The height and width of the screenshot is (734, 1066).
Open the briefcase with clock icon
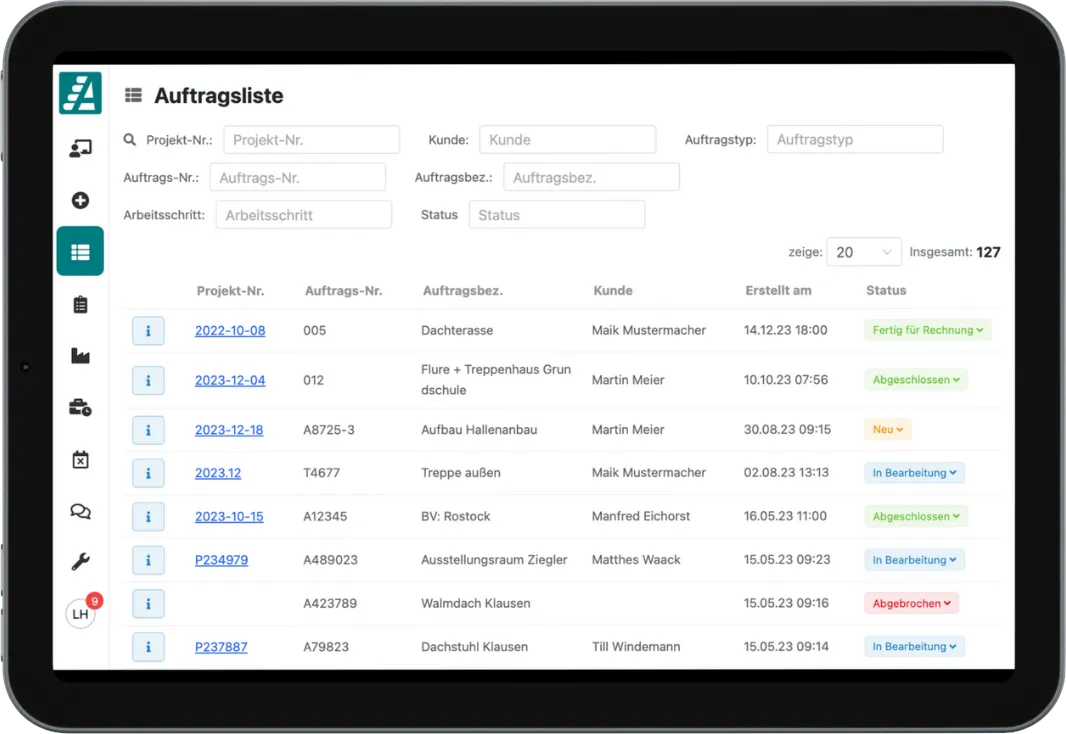point(80,407)
